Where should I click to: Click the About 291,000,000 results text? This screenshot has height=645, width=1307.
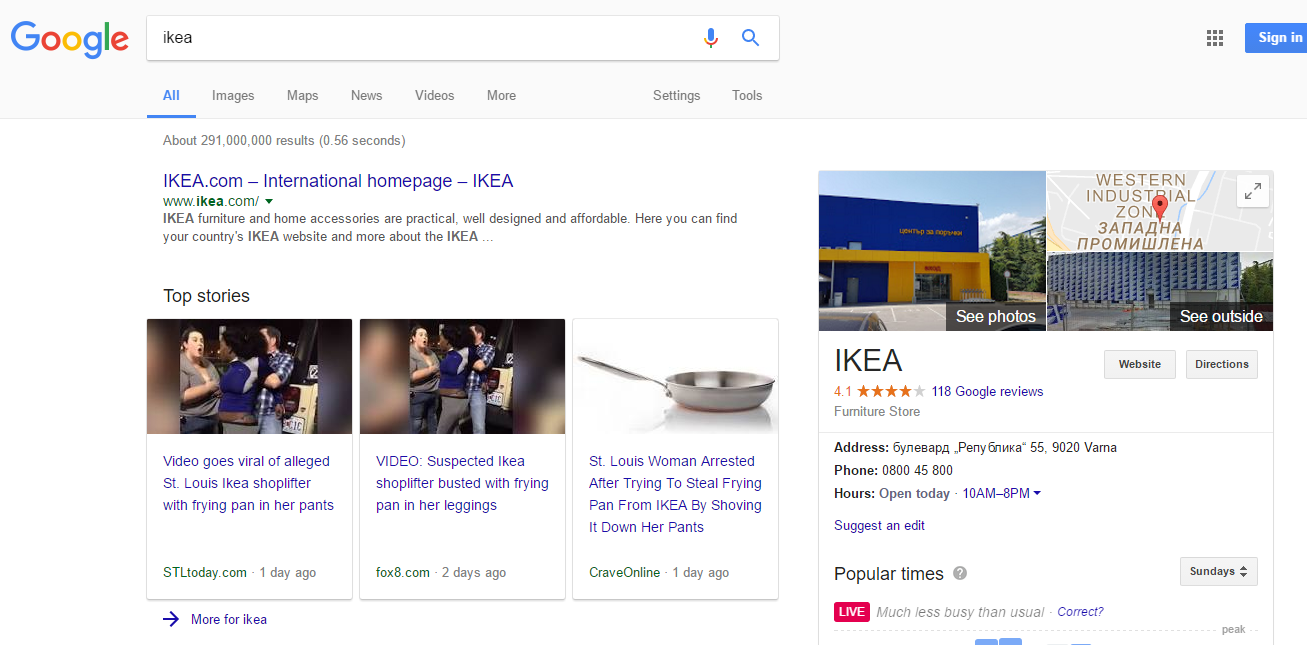point(284,140)
